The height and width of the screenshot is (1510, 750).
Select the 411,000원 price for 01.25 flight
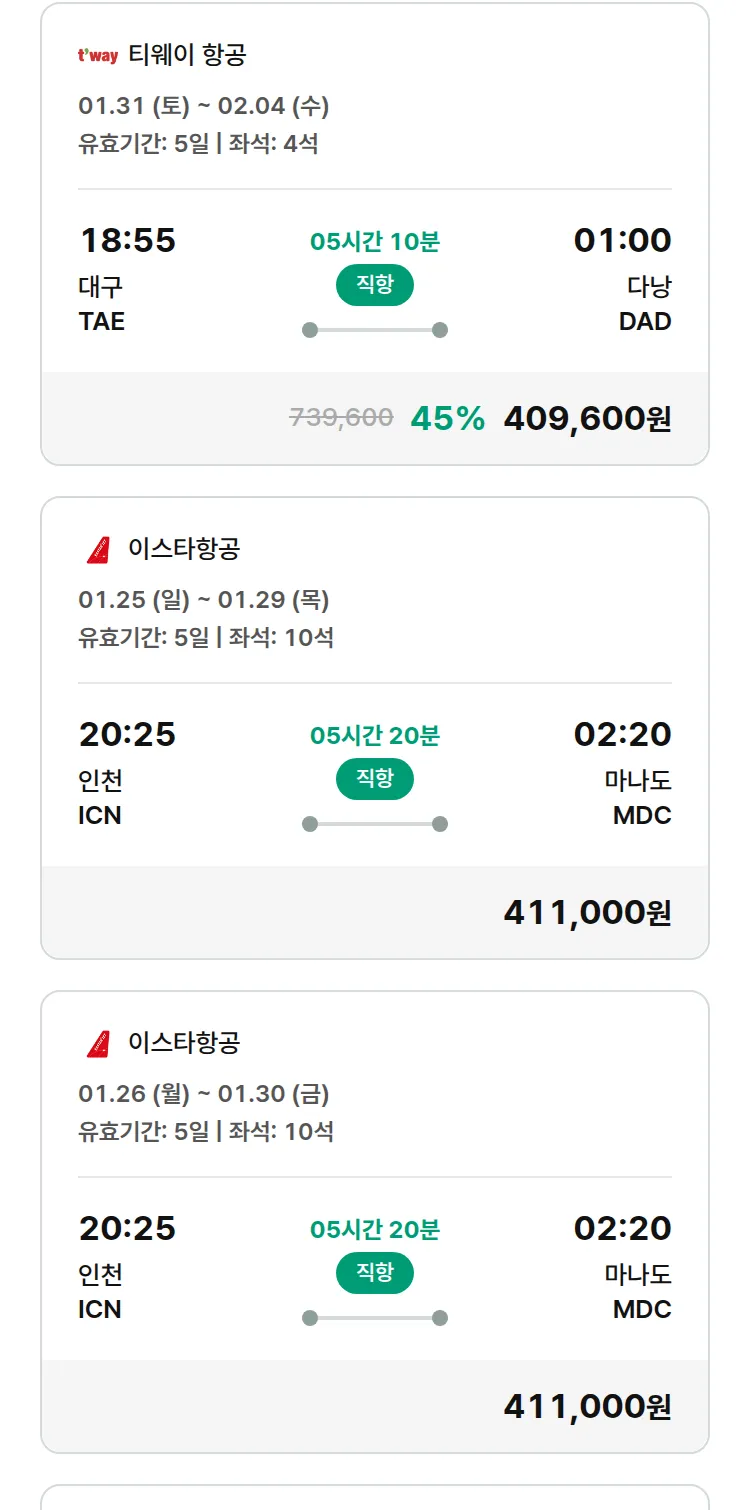pyautogui.click(x=587, y=912)
